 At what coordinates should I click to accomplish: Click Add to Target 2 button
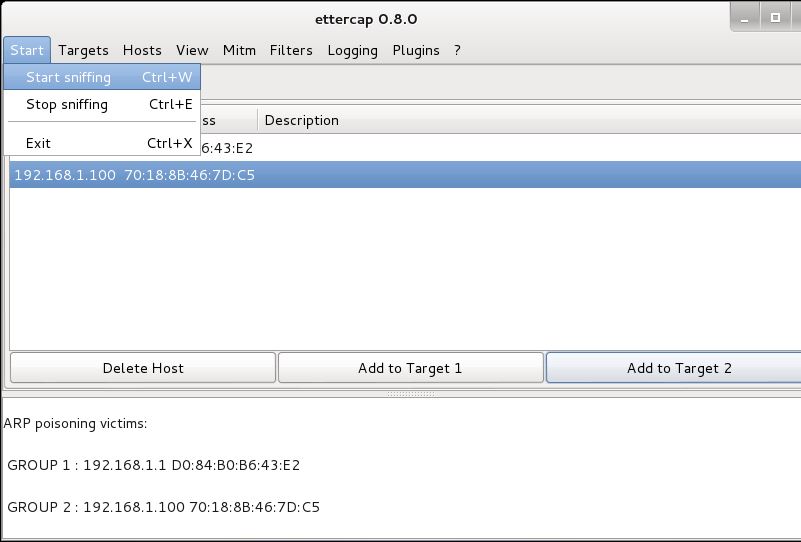pyautogui.click(x=674, y=368)
